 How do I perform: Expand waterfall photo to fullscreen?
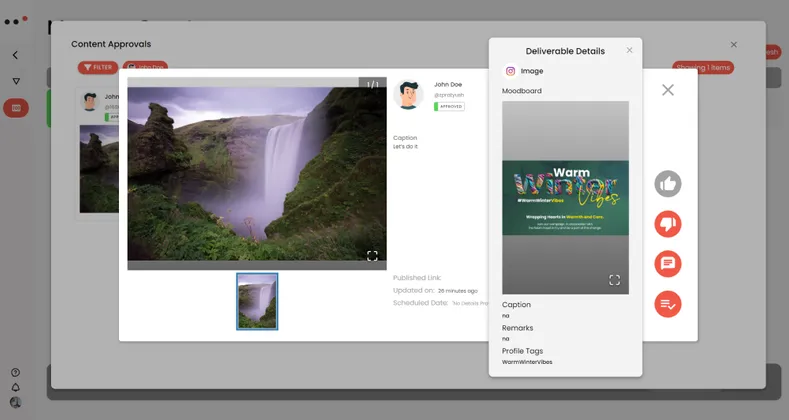pos(372,256)
